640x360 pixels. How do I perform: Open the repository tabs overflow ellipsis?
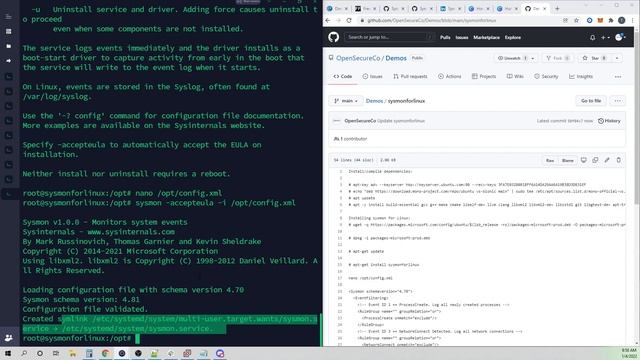tap(618, 77)
